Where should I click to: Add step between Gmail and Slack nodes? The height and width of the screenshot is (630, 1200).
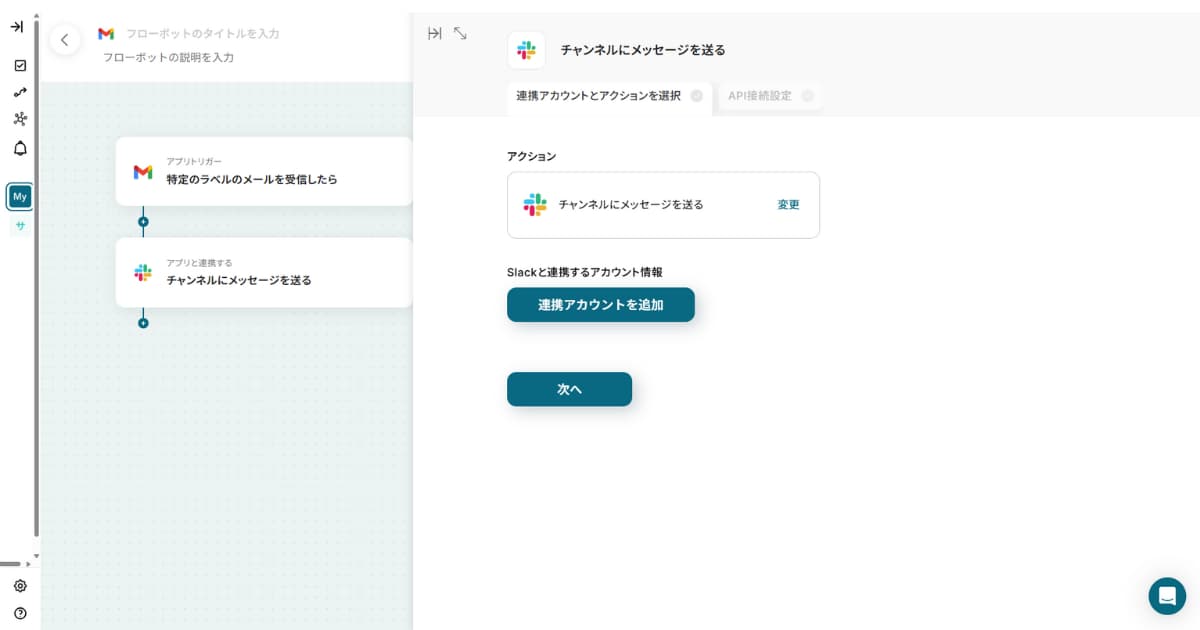point(143,222)
